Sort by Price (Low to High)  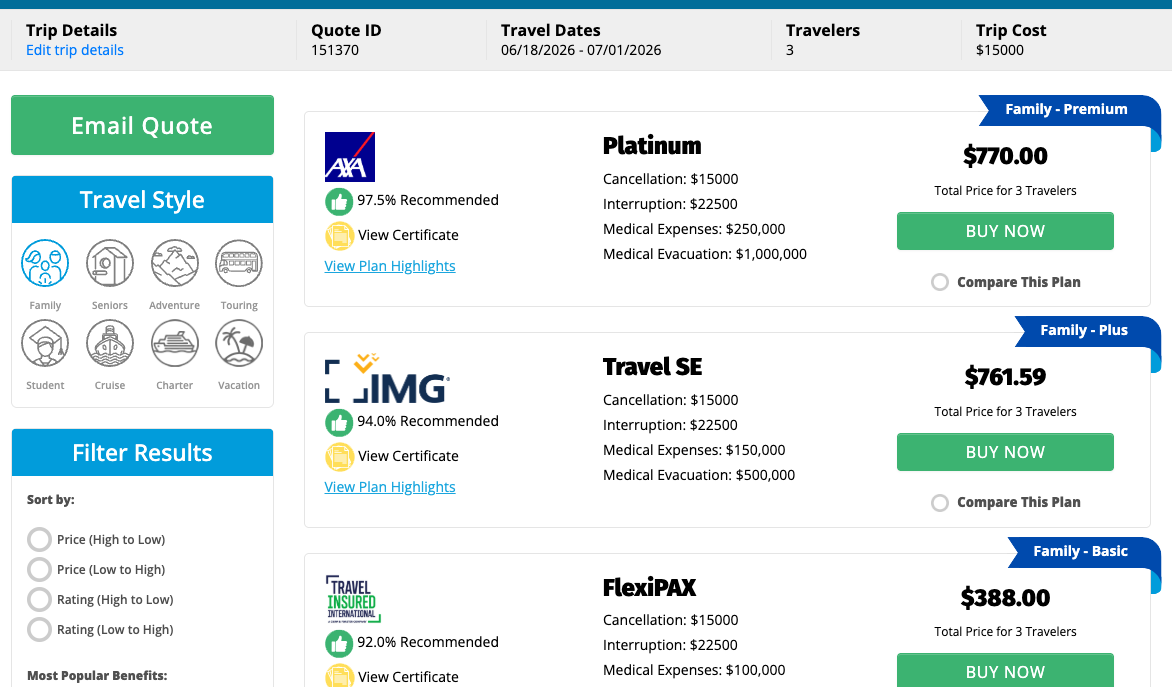39,570
